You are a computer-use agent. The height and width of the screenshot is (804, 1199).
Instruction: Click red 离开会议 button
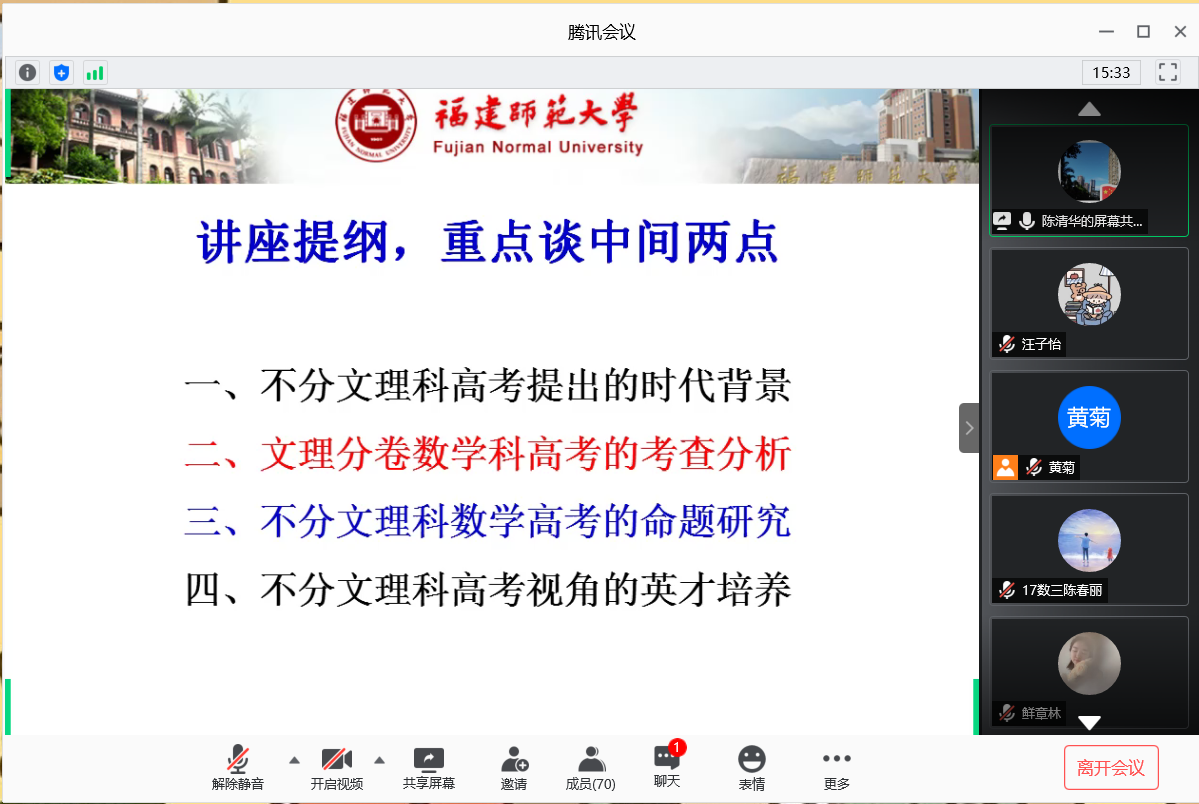1110,768
